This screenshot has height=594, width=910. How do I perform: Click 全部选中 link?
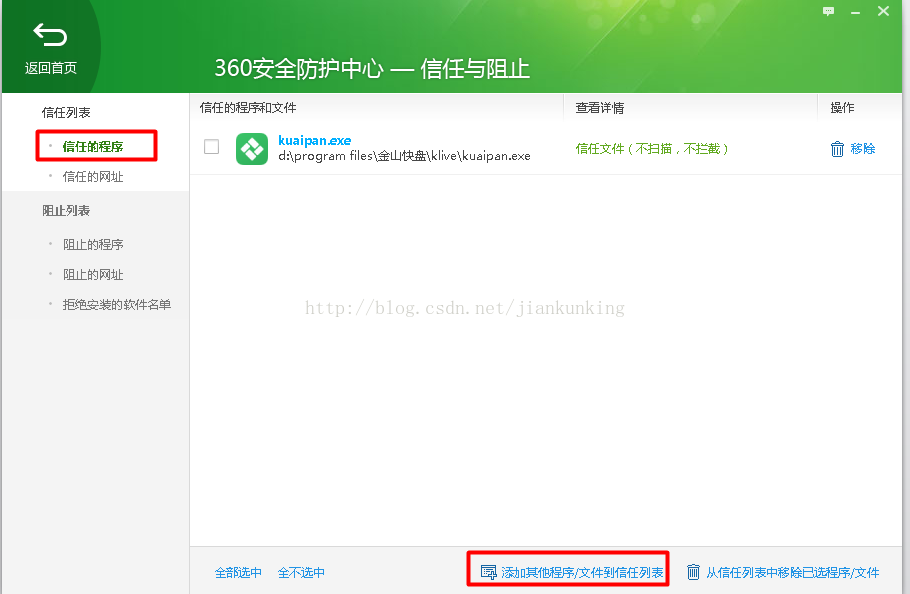click(x=238, y=573)
